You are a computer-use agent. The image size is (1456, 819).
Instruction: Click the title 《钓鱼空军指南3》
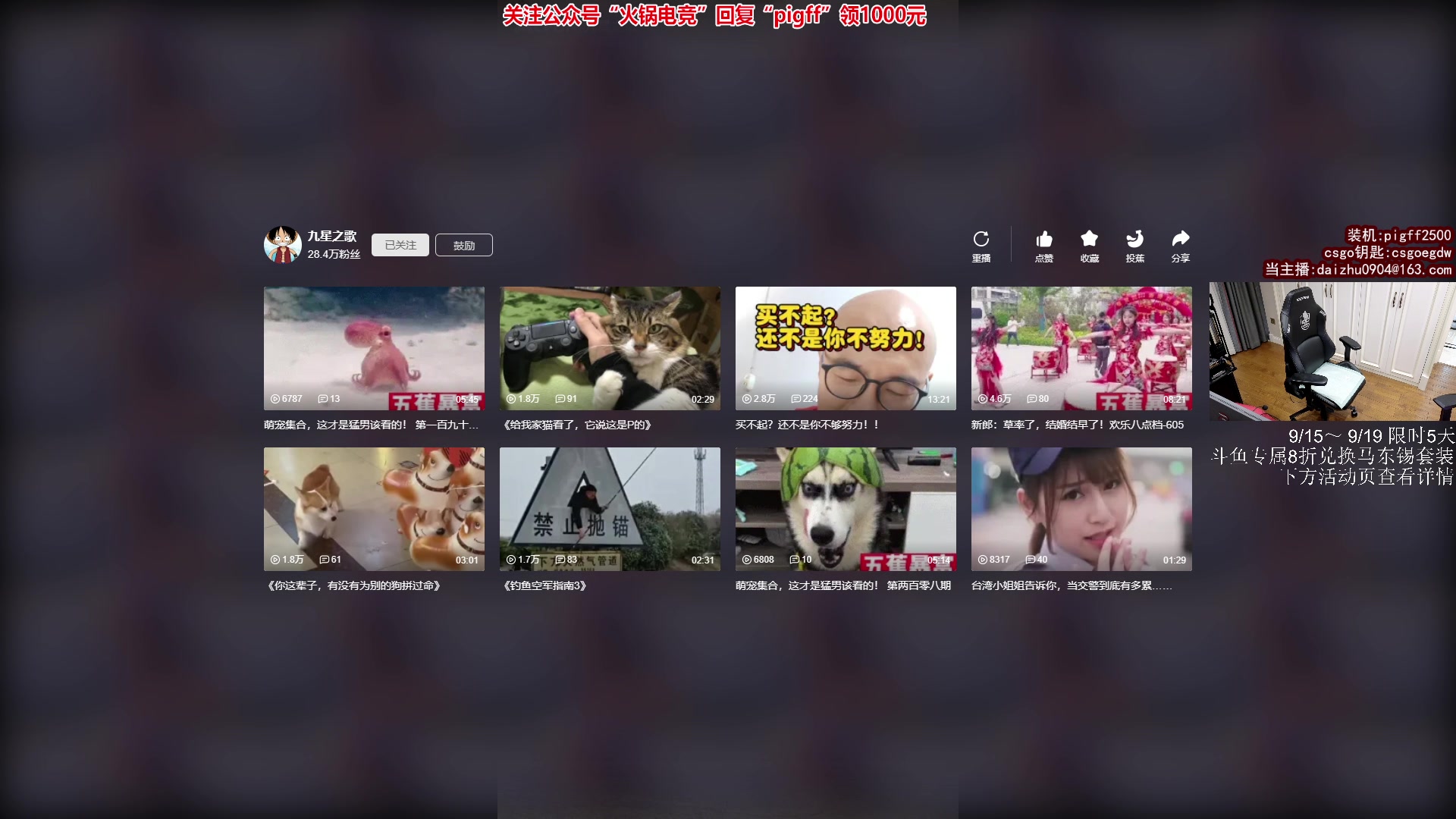545,585
